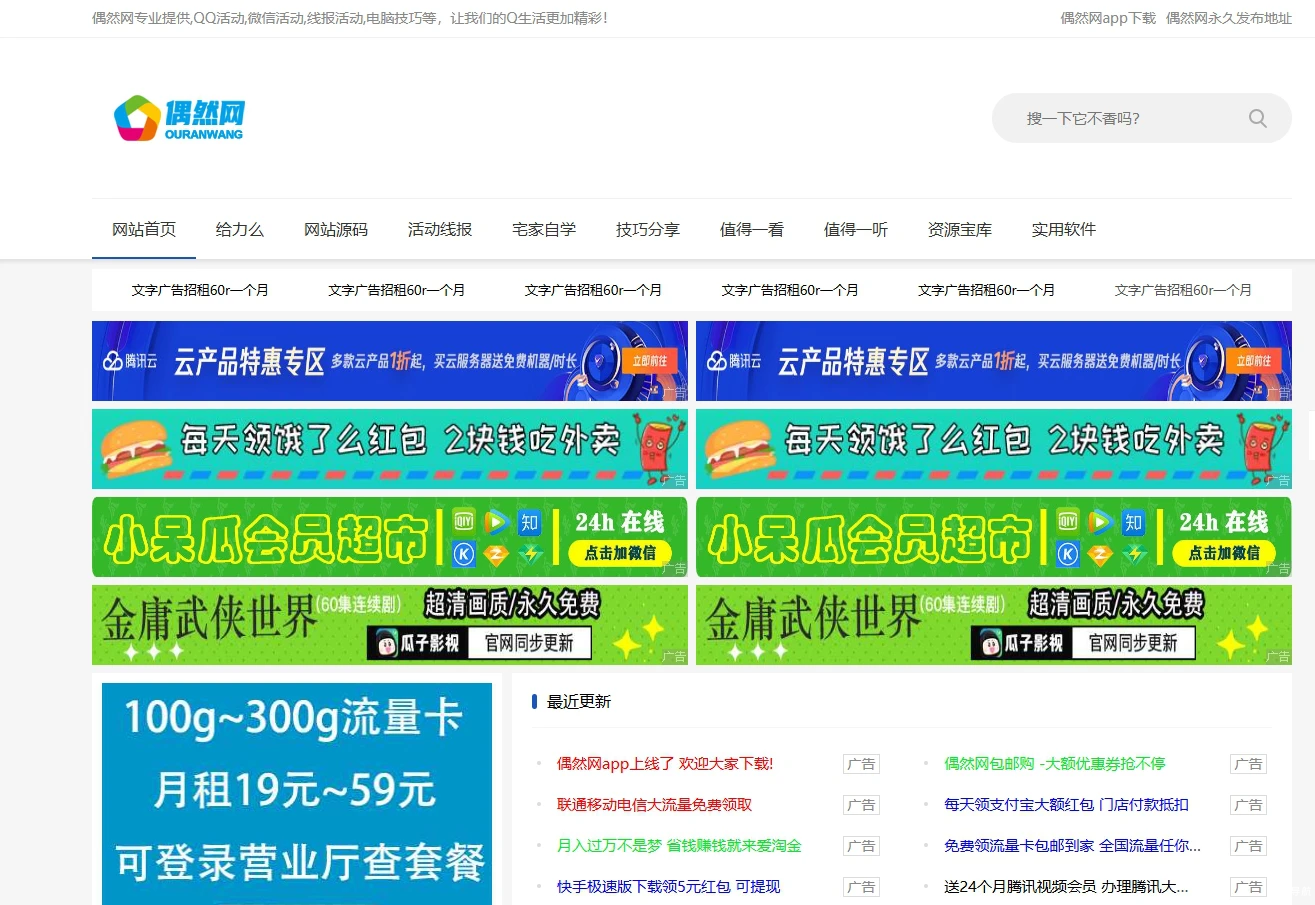Viewport: 1315px width, 905px height.
Task: Open 免费领流量卡包邮到家 link
Action: click(x=1072, y=846)
